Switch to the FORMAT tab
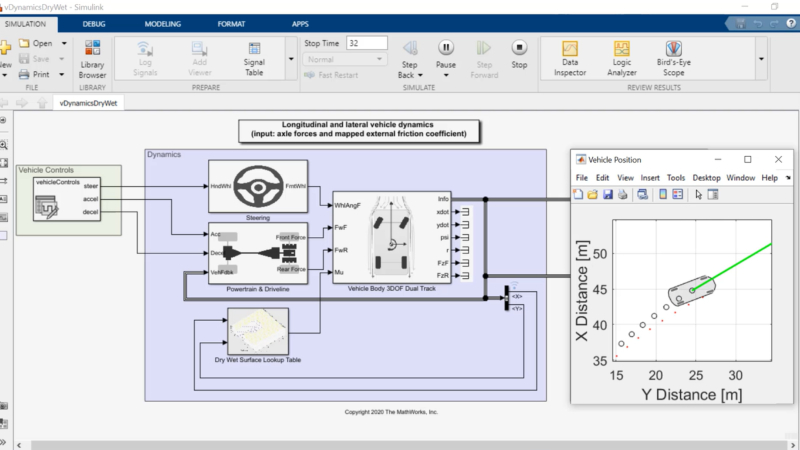Viewport: 800px width, 450px height. pyautogui.click(x=231, y=24)
